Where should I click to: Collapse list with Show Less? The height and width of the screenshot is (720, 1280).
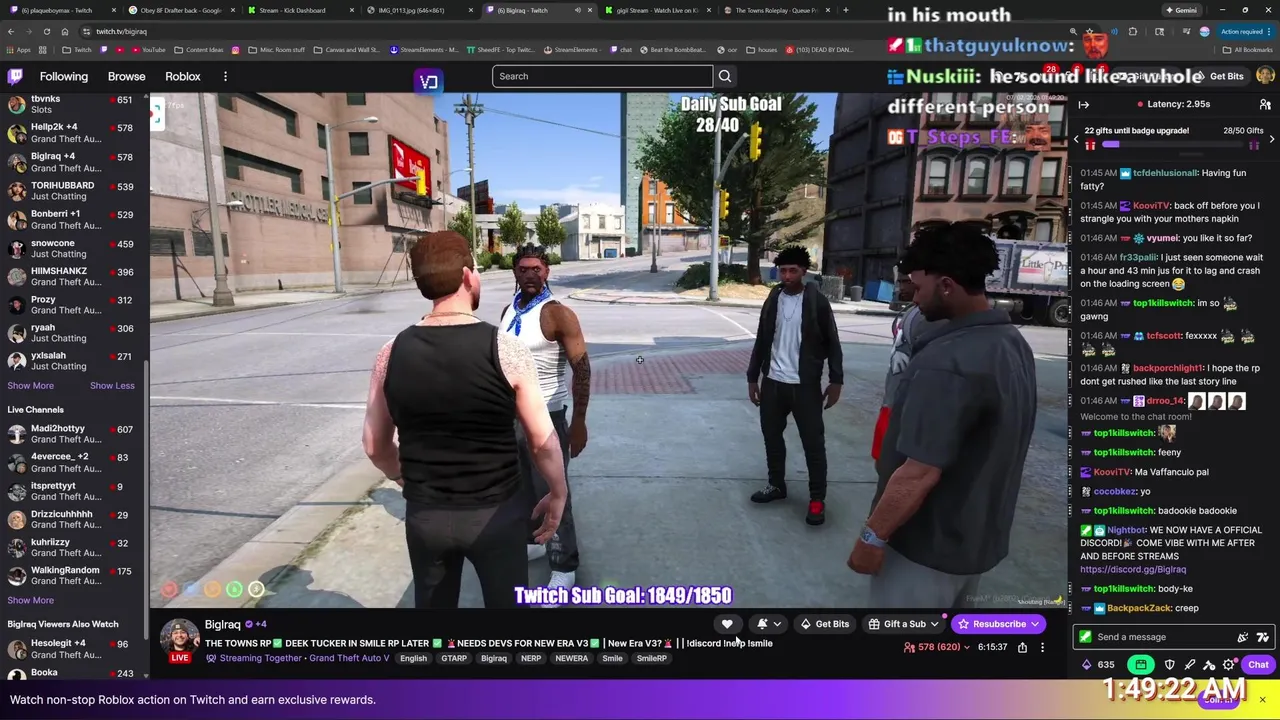tap(112, 386)
